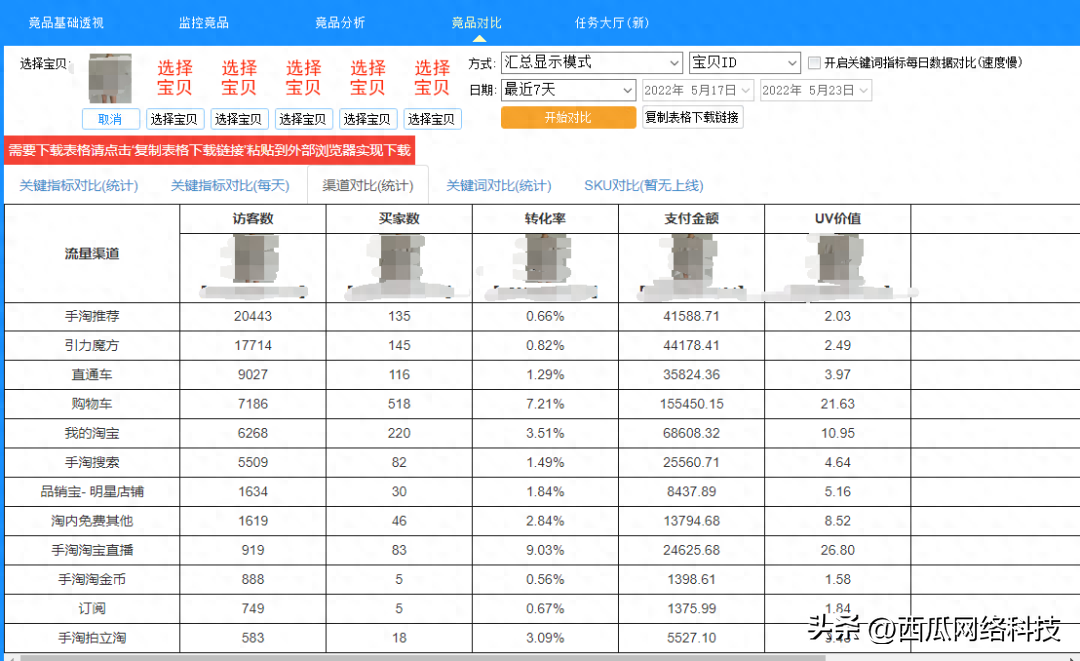Go to 关键指标对比(每天) sub-tab
This screenshot has height=661, width=1080.
(230, 185)
